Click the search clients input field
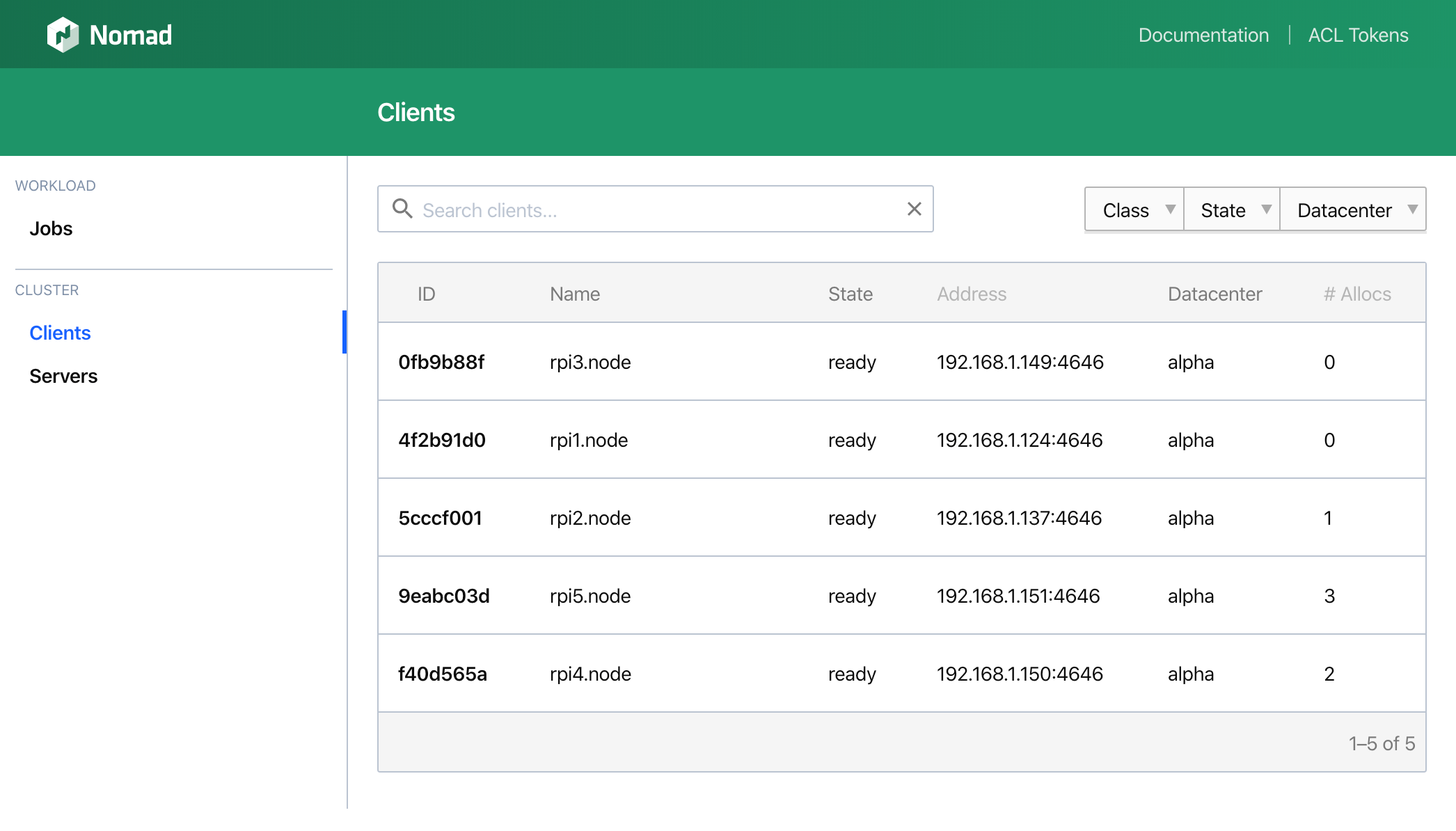 655,210
